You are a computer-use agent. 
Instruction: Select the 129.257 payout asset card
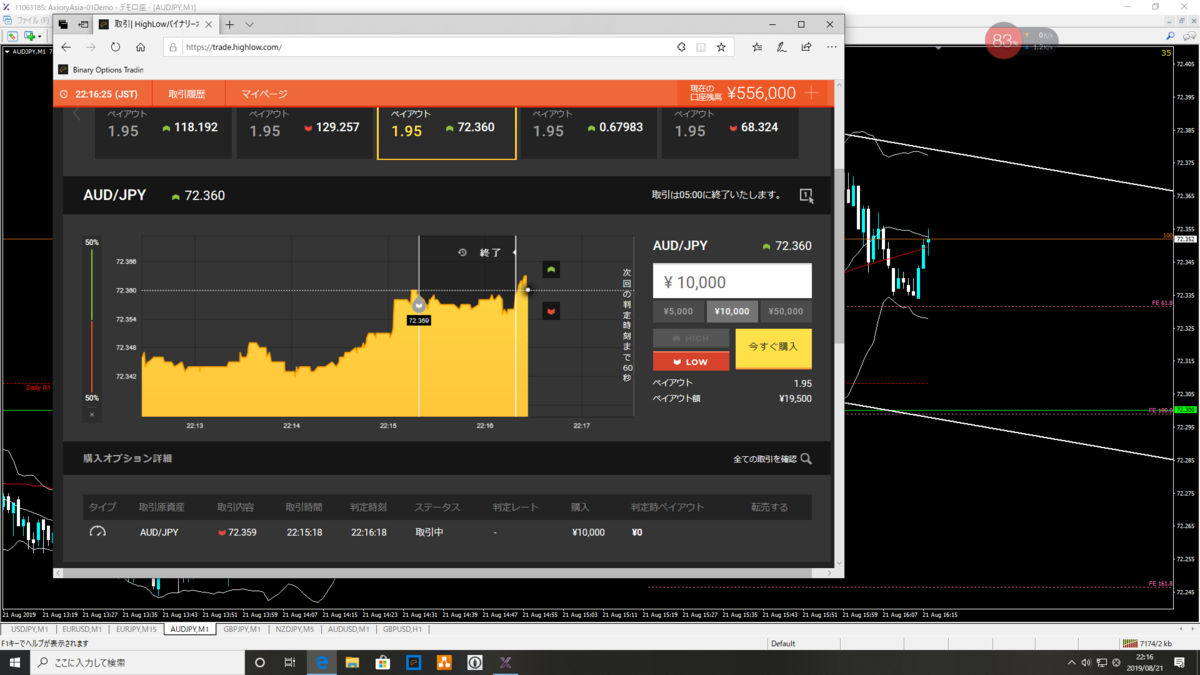coord(306,132)
